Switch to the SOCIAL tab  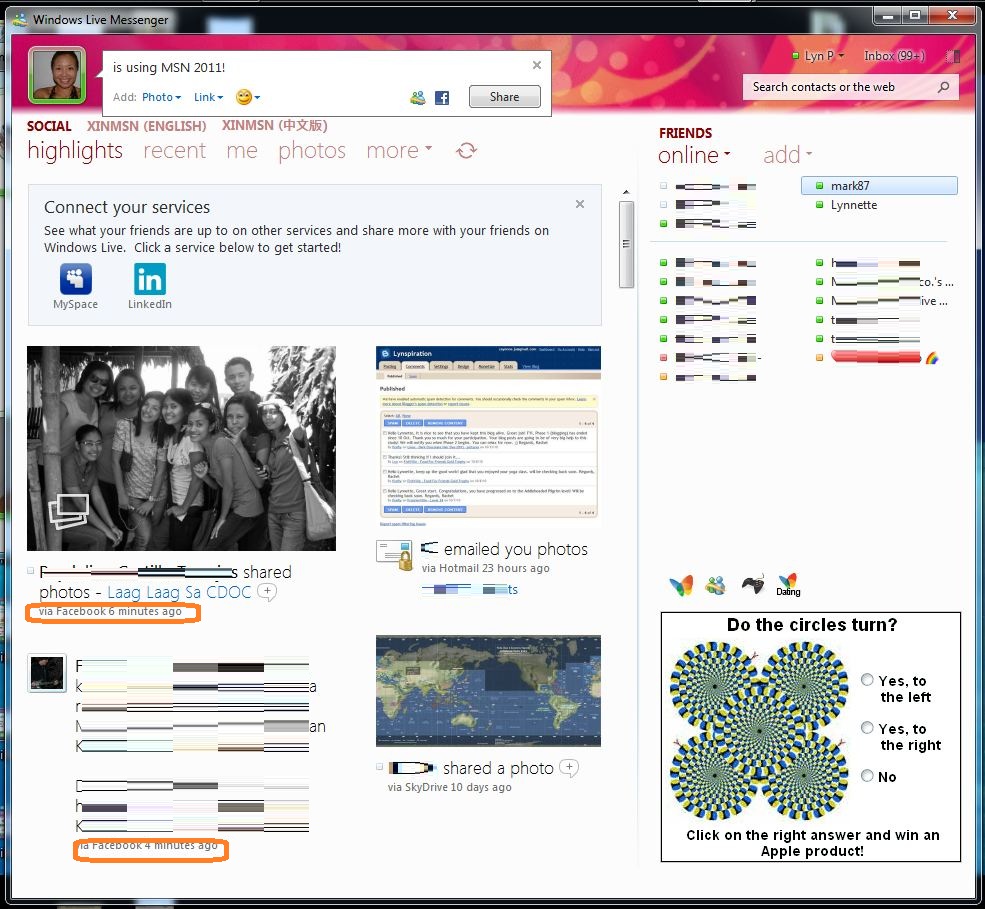click(49, 126)
